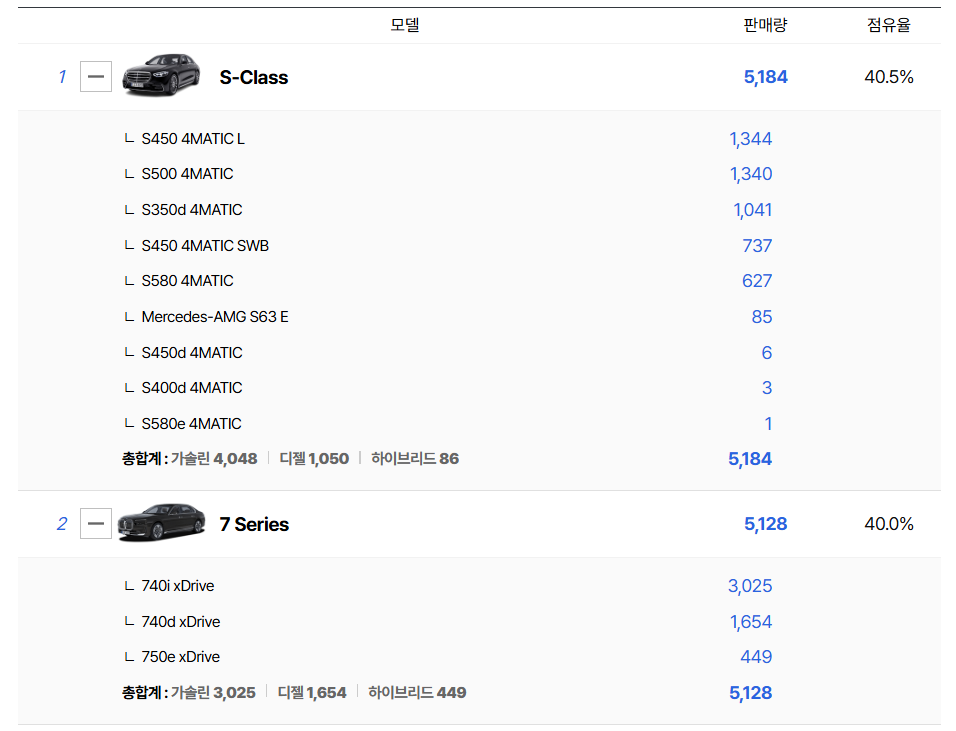Click 7 Series total sales 5,128
Image resolution: width=956 pixels, height=731 pixels.
pyautogui.click(x=765, y=524)
